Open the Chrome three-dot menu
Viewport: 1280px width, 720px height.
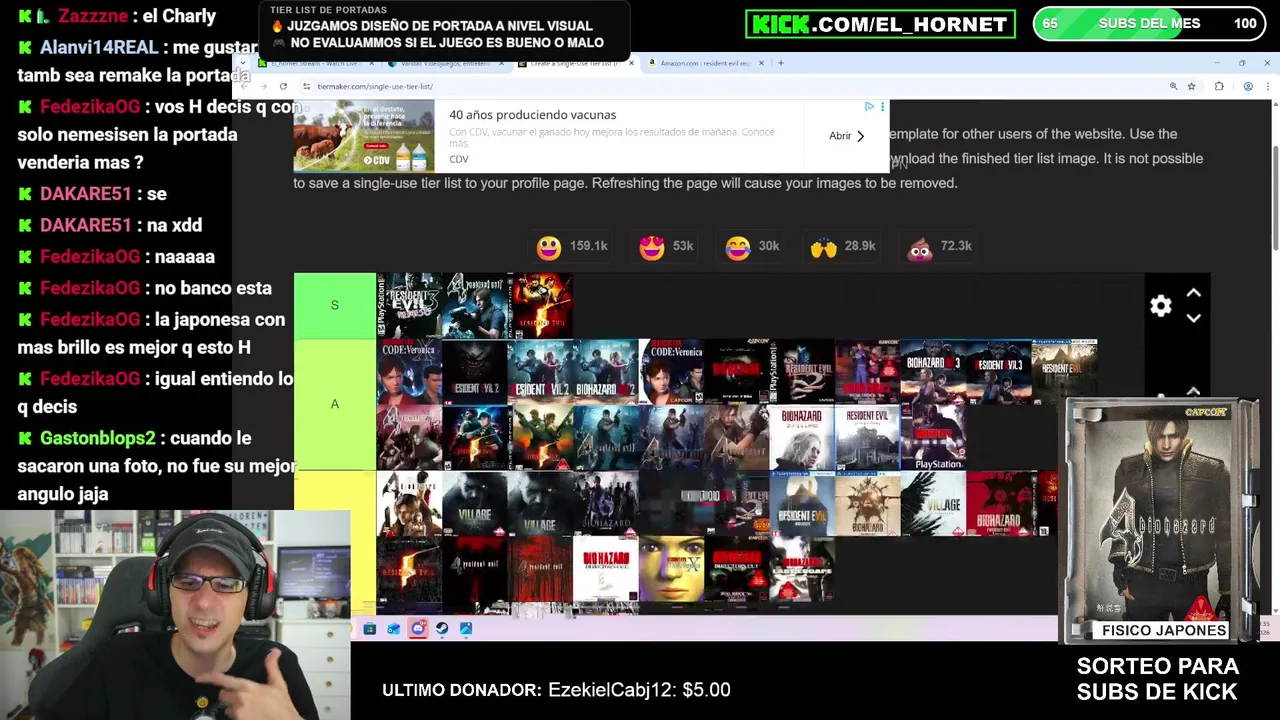pyautogui.click(x=1266, y=86)
